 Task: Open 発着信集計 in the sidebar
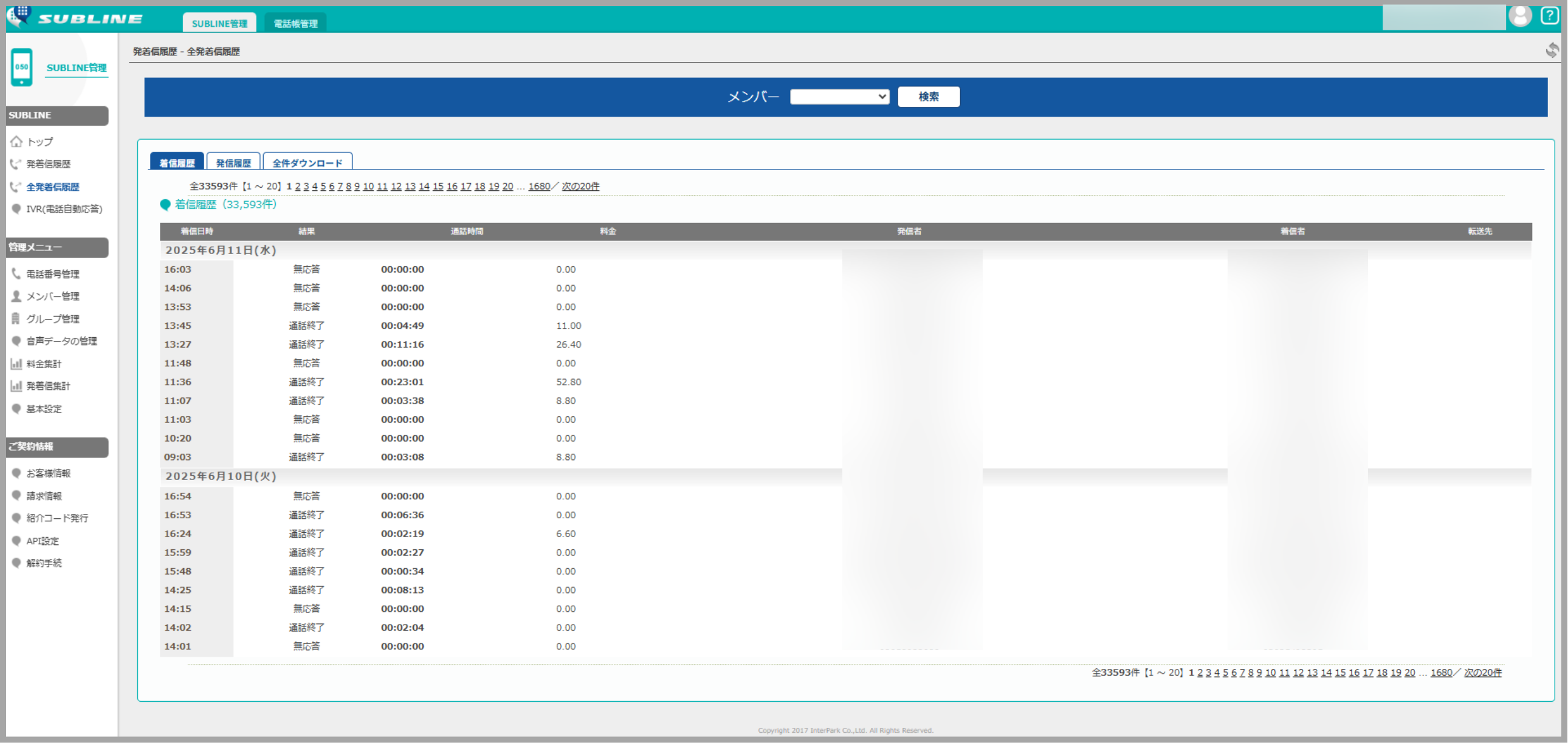coord(48,386)
